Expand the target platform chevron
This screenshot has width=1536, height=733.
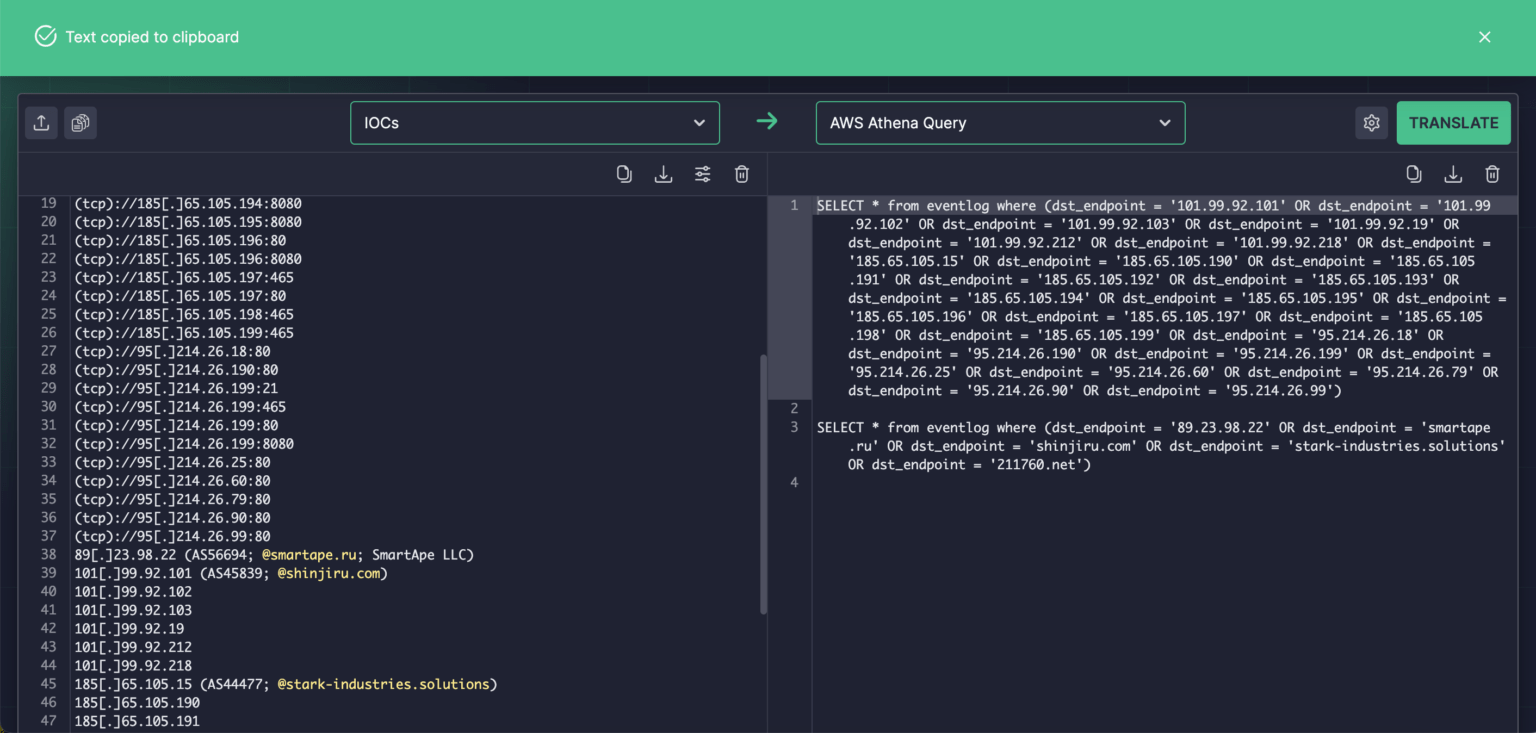point(1164,122)
